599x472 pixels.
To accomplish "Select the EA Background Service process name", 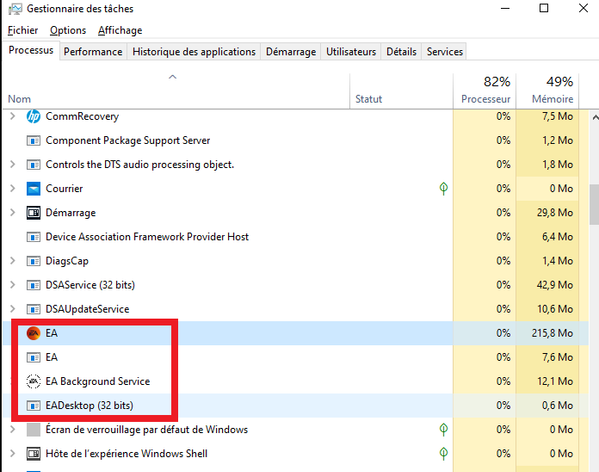I will (97, 381).
